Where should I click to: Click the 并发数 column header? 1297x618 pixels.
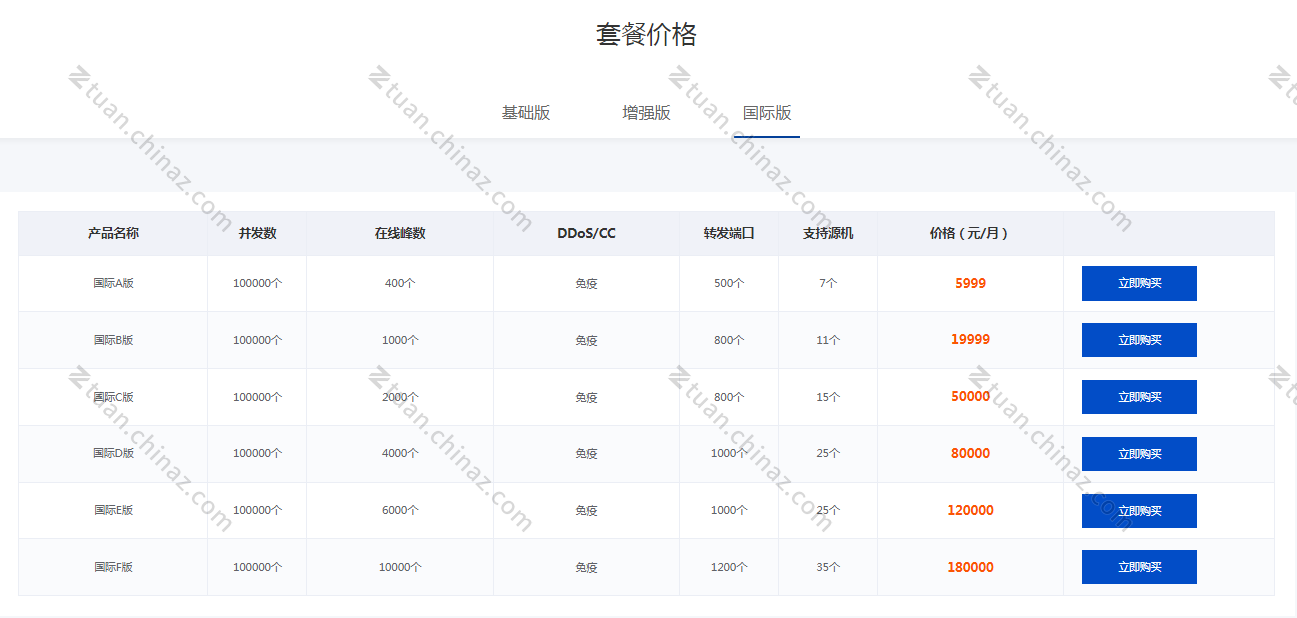pyautogui.click(x=257, y=233)
